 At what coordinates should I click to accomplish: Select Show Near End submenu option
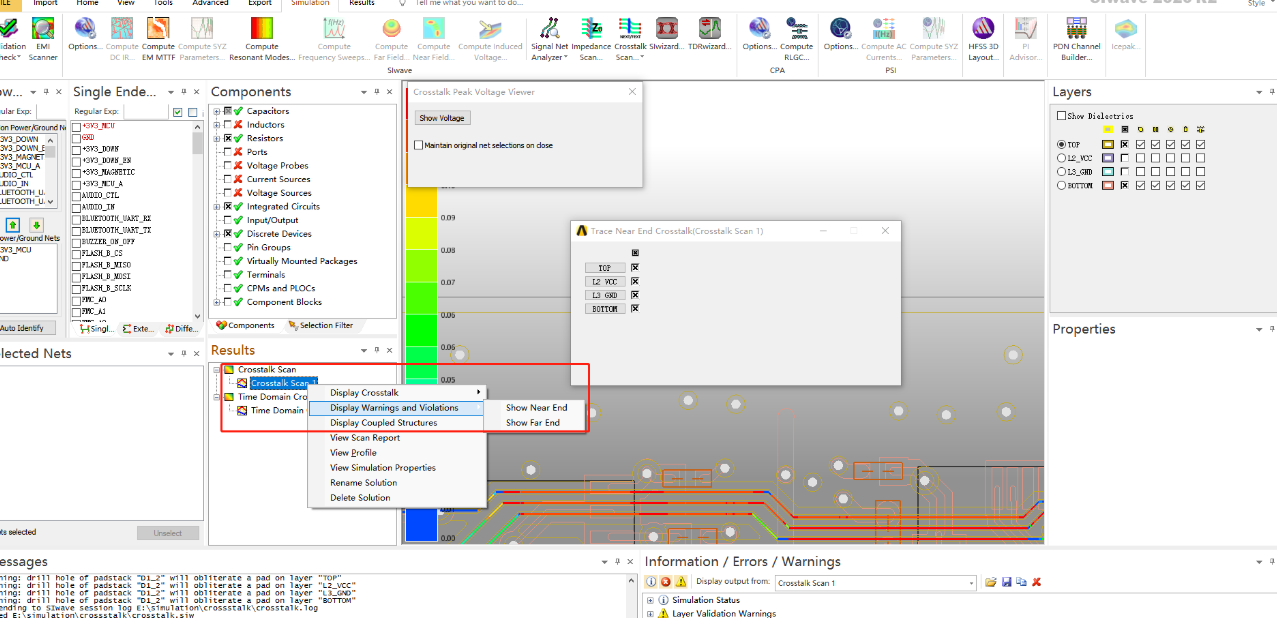click(536, 408)
